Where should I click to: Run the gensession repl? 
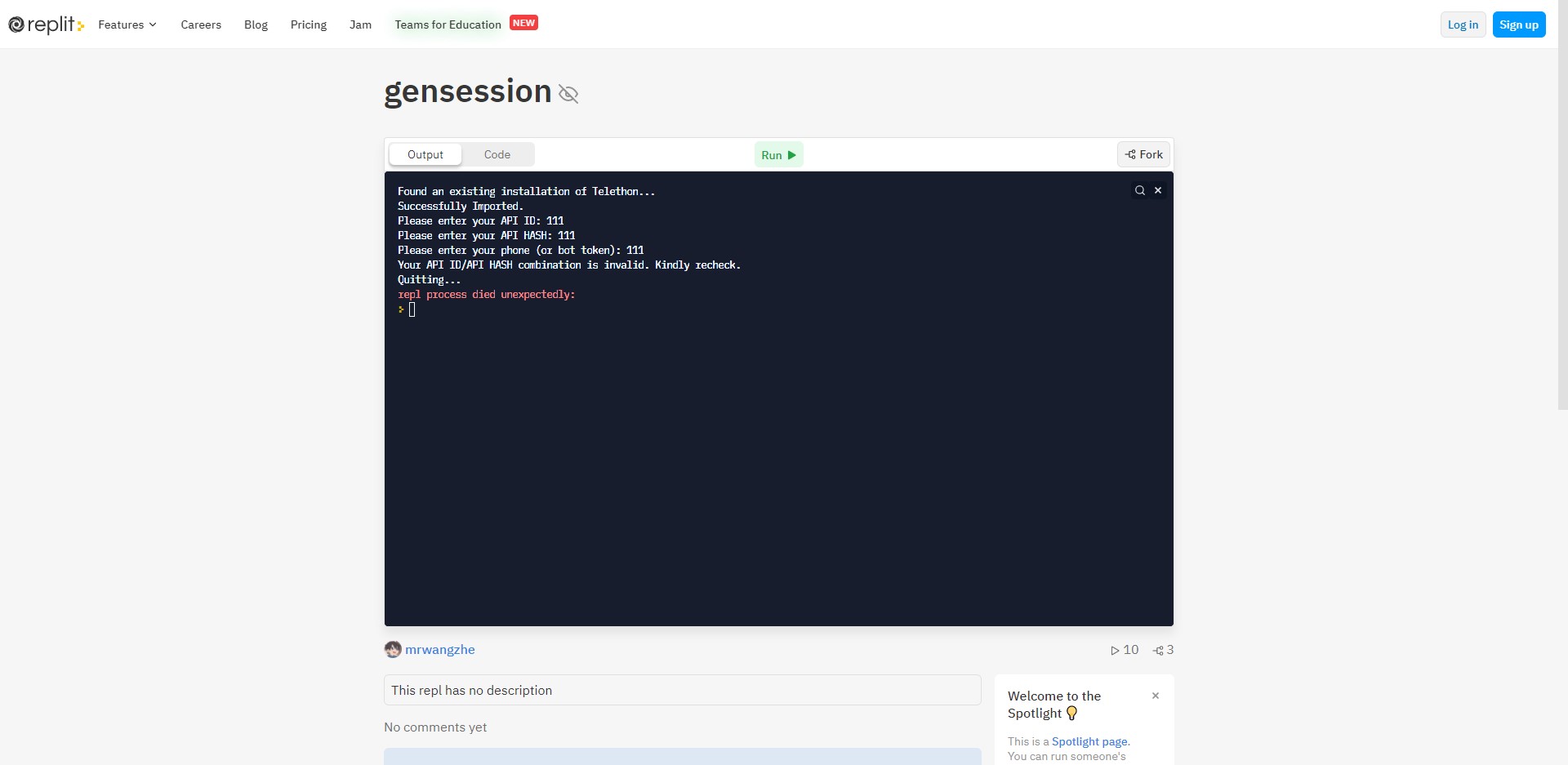[778, 154]
